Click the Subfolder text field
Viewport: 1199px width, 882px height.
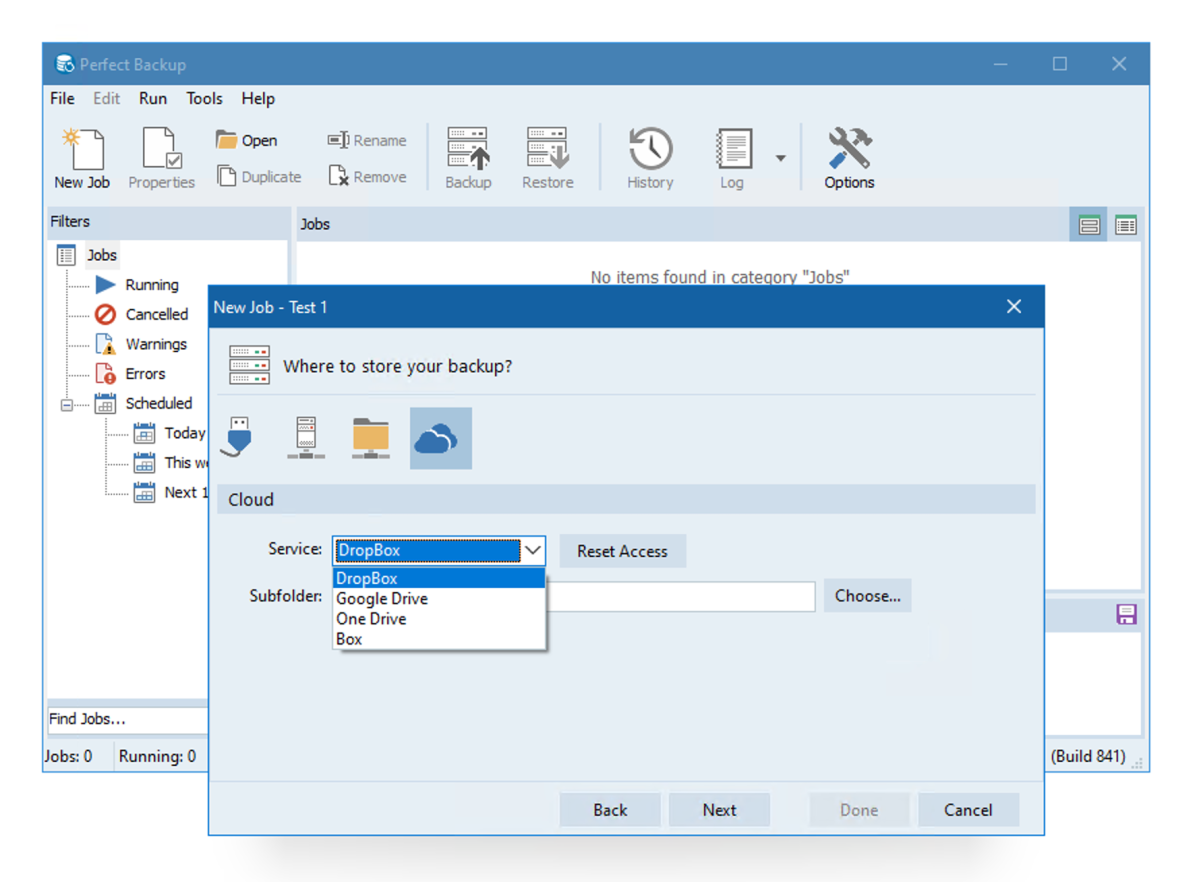(681, 596)
